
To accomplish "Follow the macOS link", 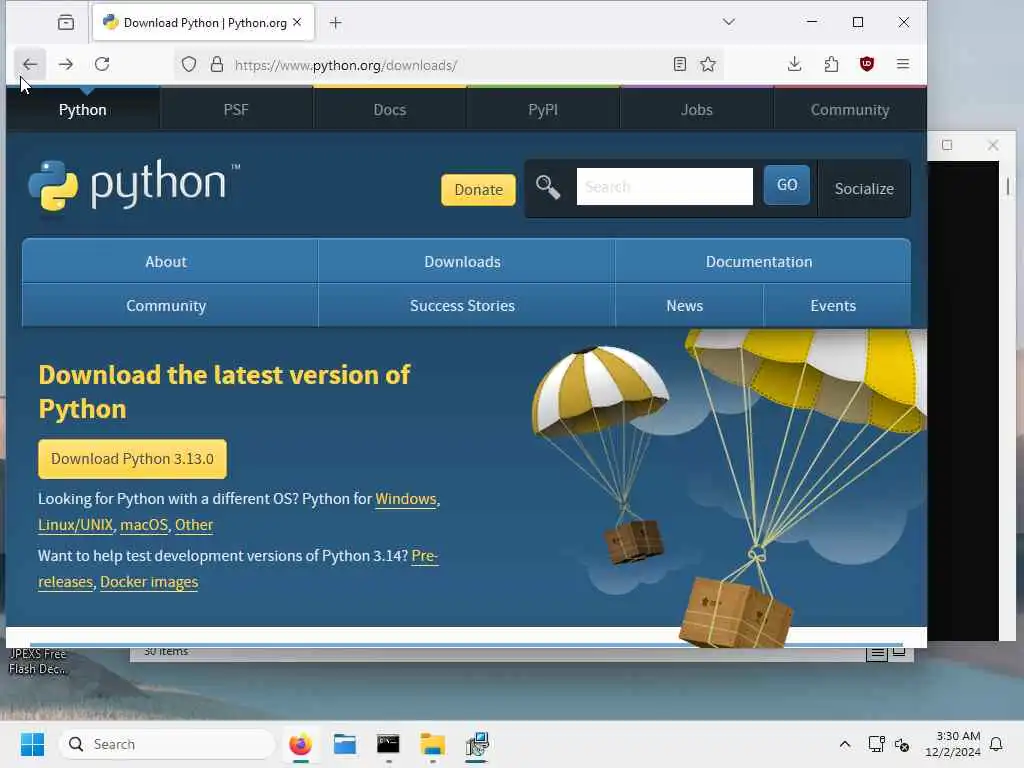I will (144, 525).
